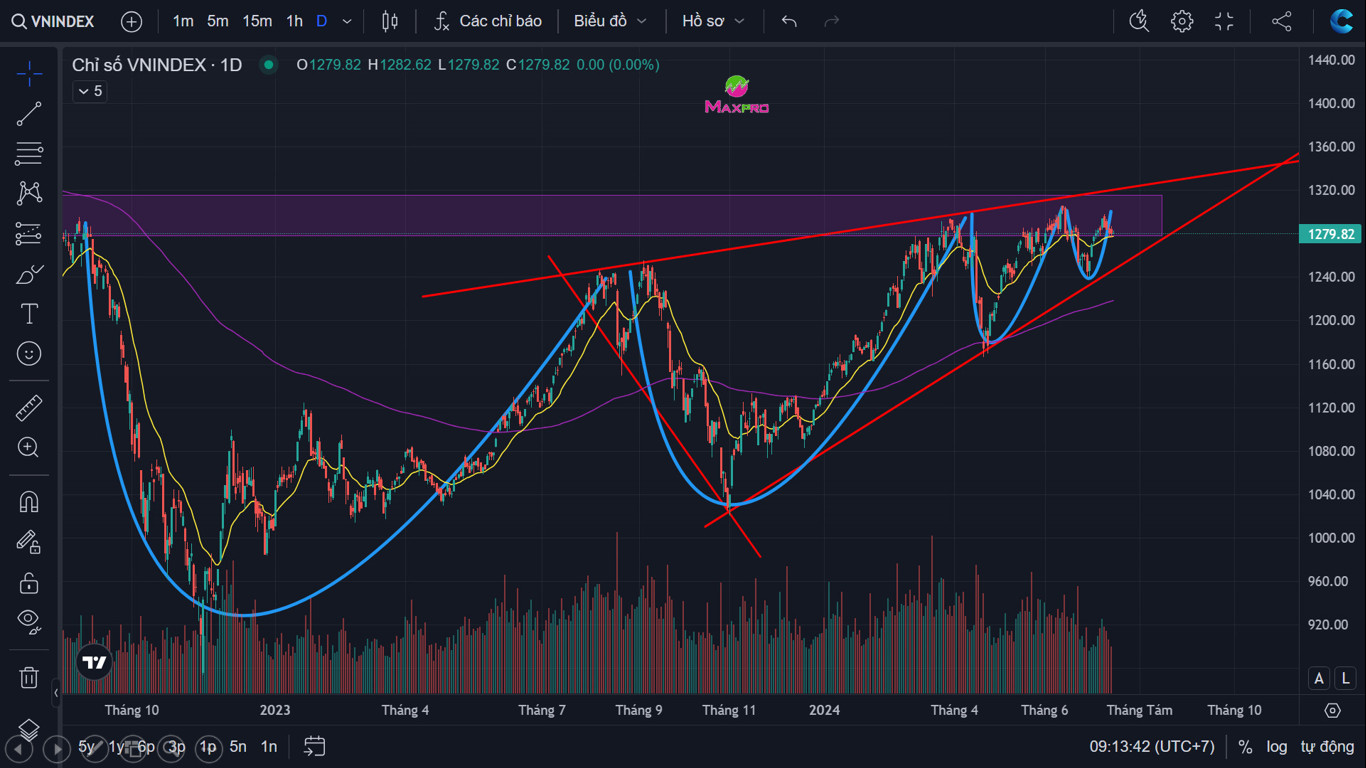
Task: Select the text annotation tool
Action: point(29,314)
